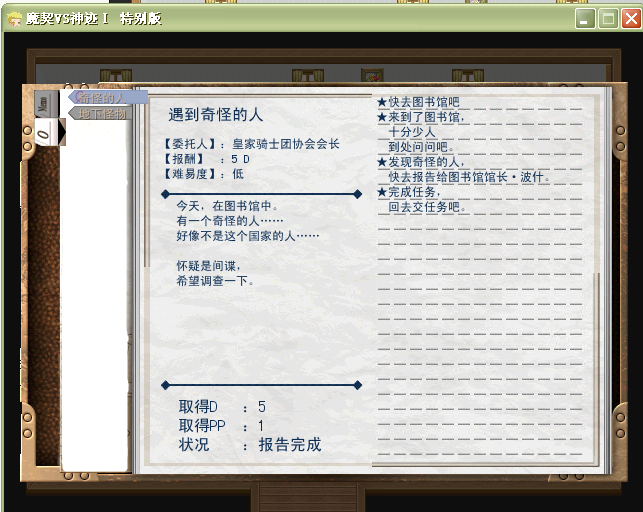643x512 pixels.
Task: Select the 奇怪的人 quest tab
Action: 108,98
